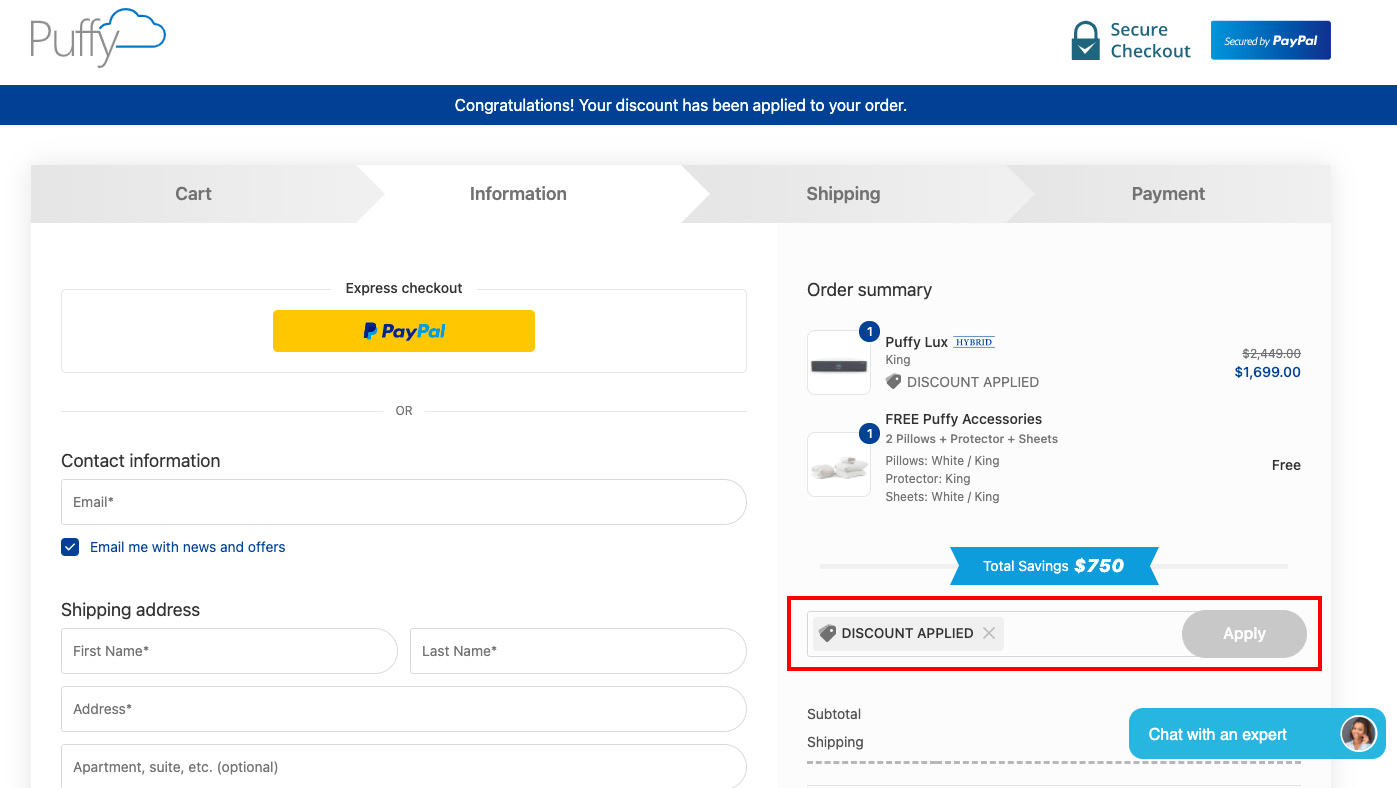Image resolution: width=1397 pixels, height=788 pixels.
Task: Remove the applied discount code tag
Action: 989,633
